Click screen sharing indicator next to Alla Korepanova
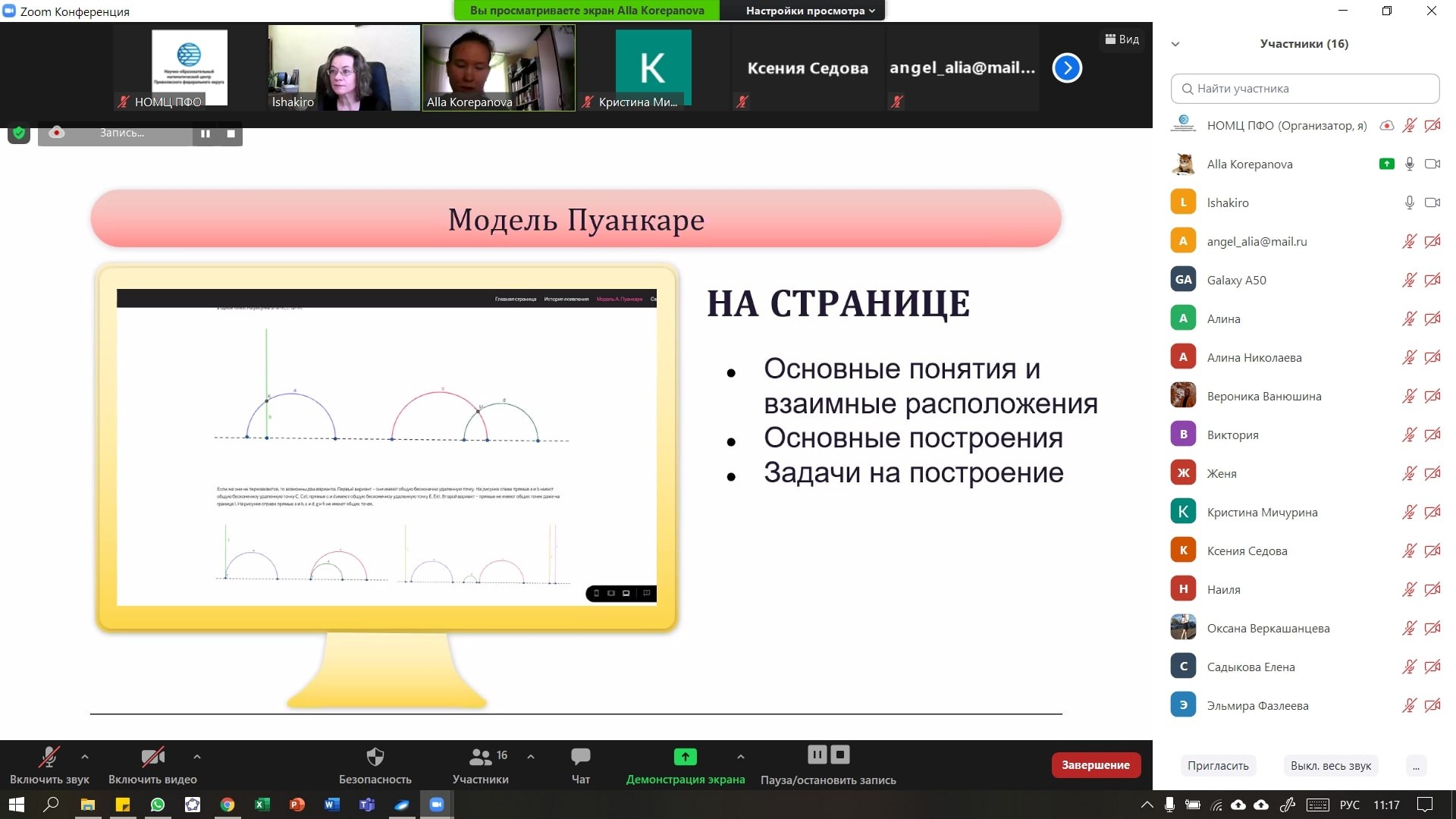Screen dimensions: 1456x819 pos(1387,164)
